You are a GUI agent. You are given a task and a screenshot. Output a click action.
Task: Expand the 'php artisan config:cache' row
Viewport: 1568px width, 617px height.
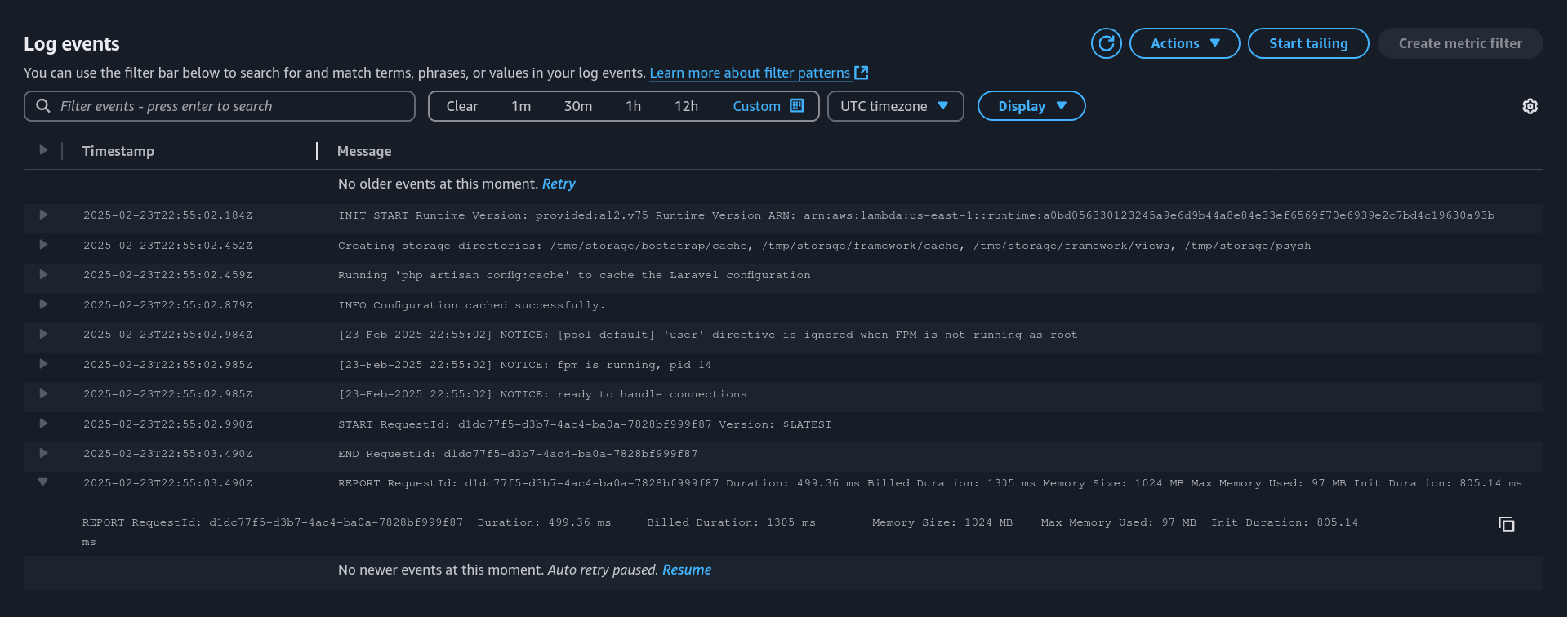tap(43, 274)
